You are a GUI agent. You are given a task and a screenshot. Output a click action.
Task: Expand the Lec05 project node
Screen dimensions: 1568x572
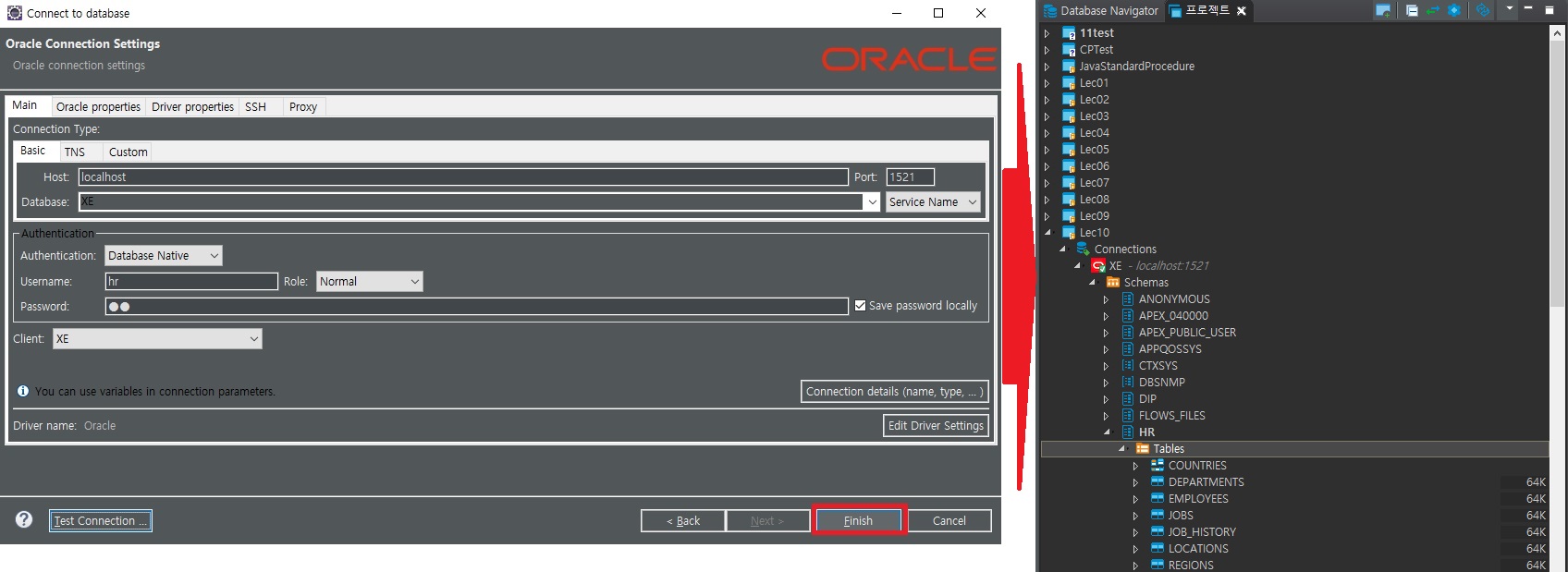pos(1047,150)
